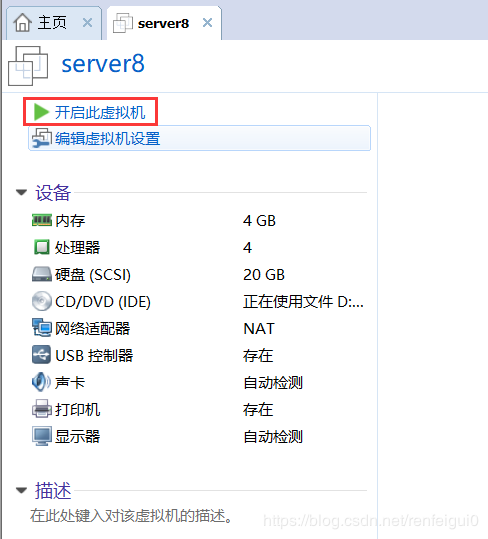
Task: Click the 正在使用文件 D:... value
Action: click(x=303, y=301)
